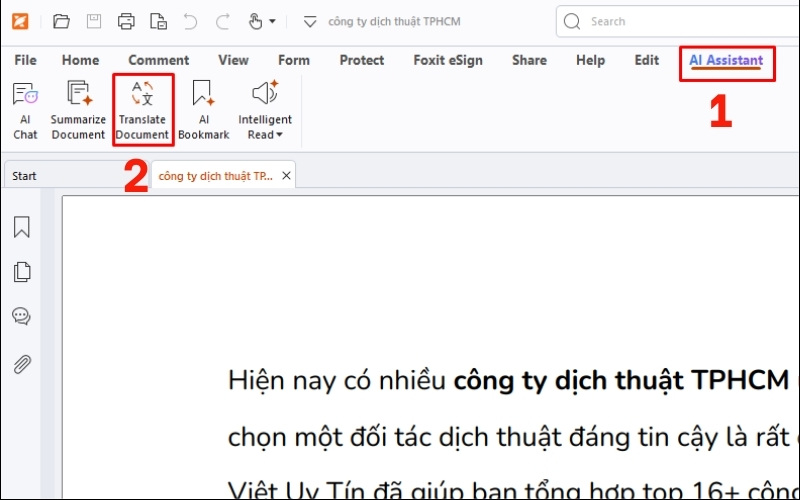Open the Foxit eSign ribbon tab
This screenshot has height=500, width=800.
pos(448,60)
